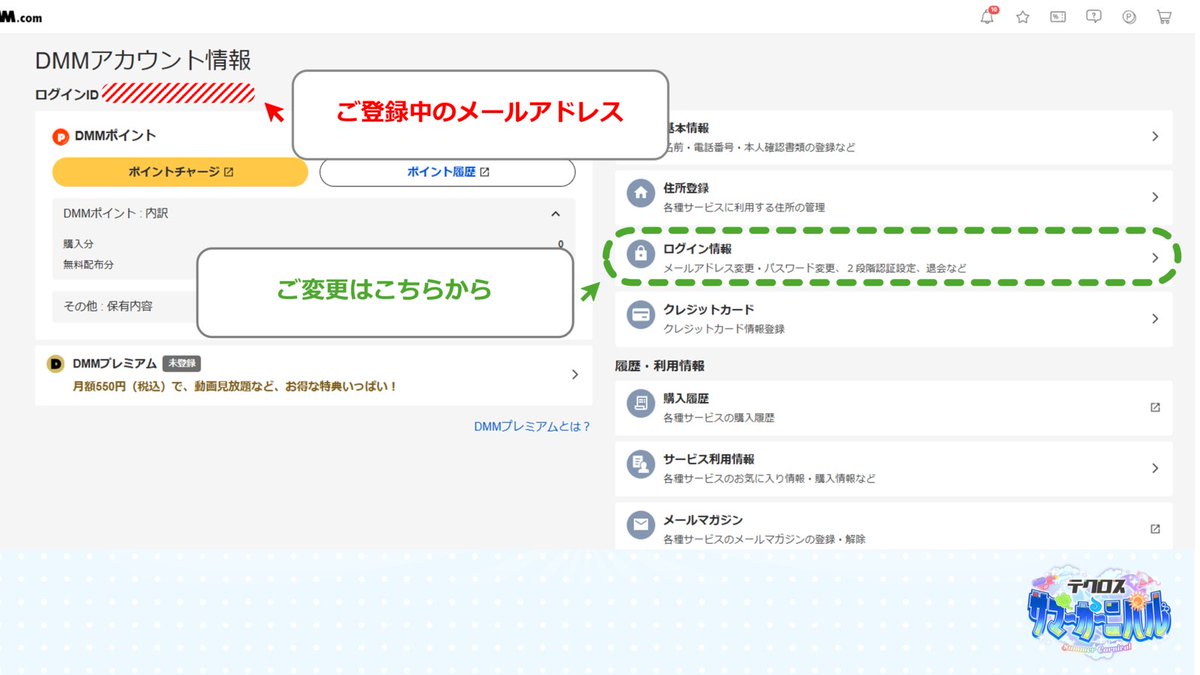Open the shopping cart icon

click(x=1164, y=17)
